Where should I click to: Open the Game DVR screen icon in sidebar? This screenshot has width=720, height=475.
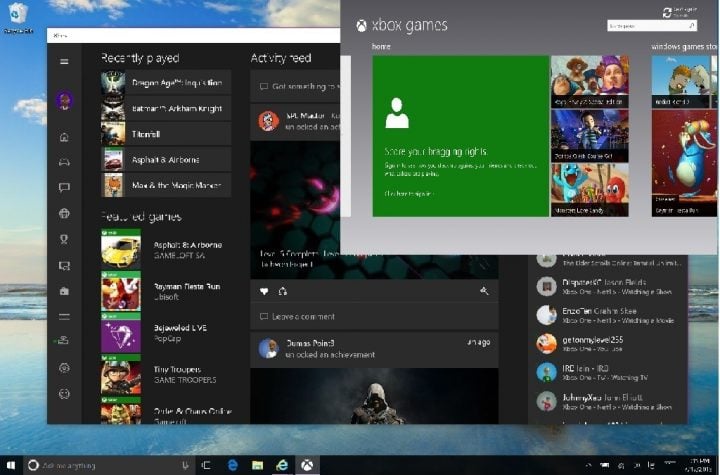click(64, 266)
